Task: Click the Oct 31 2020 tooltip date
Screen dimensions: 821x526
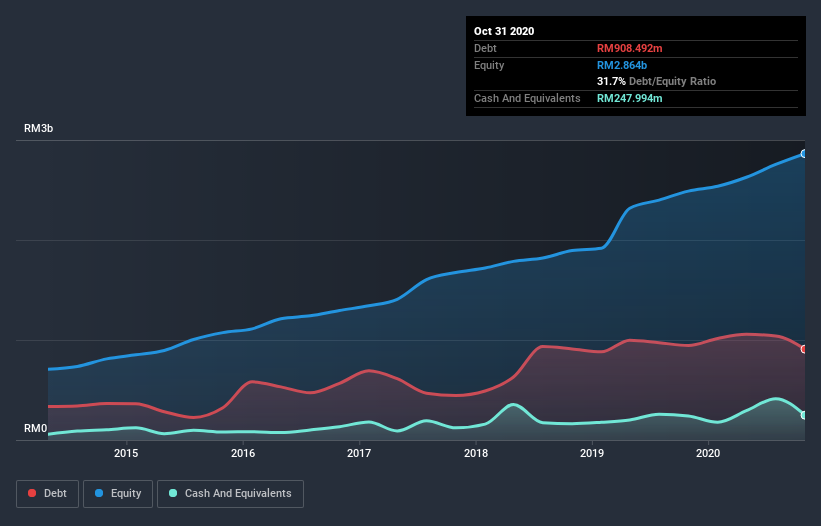Action: click(504, 31)
